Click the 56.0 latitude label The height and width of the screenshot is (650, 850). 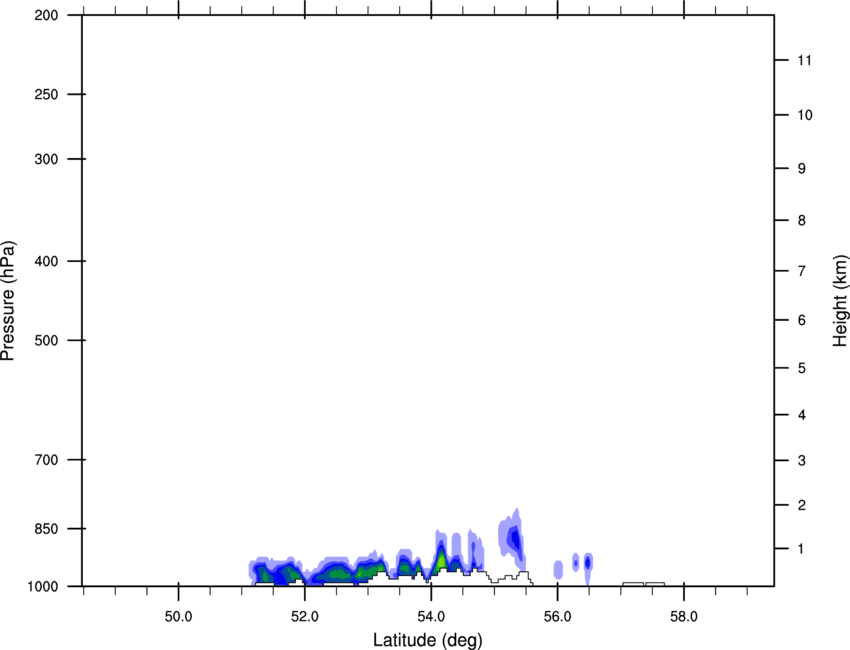click(557, 617)
